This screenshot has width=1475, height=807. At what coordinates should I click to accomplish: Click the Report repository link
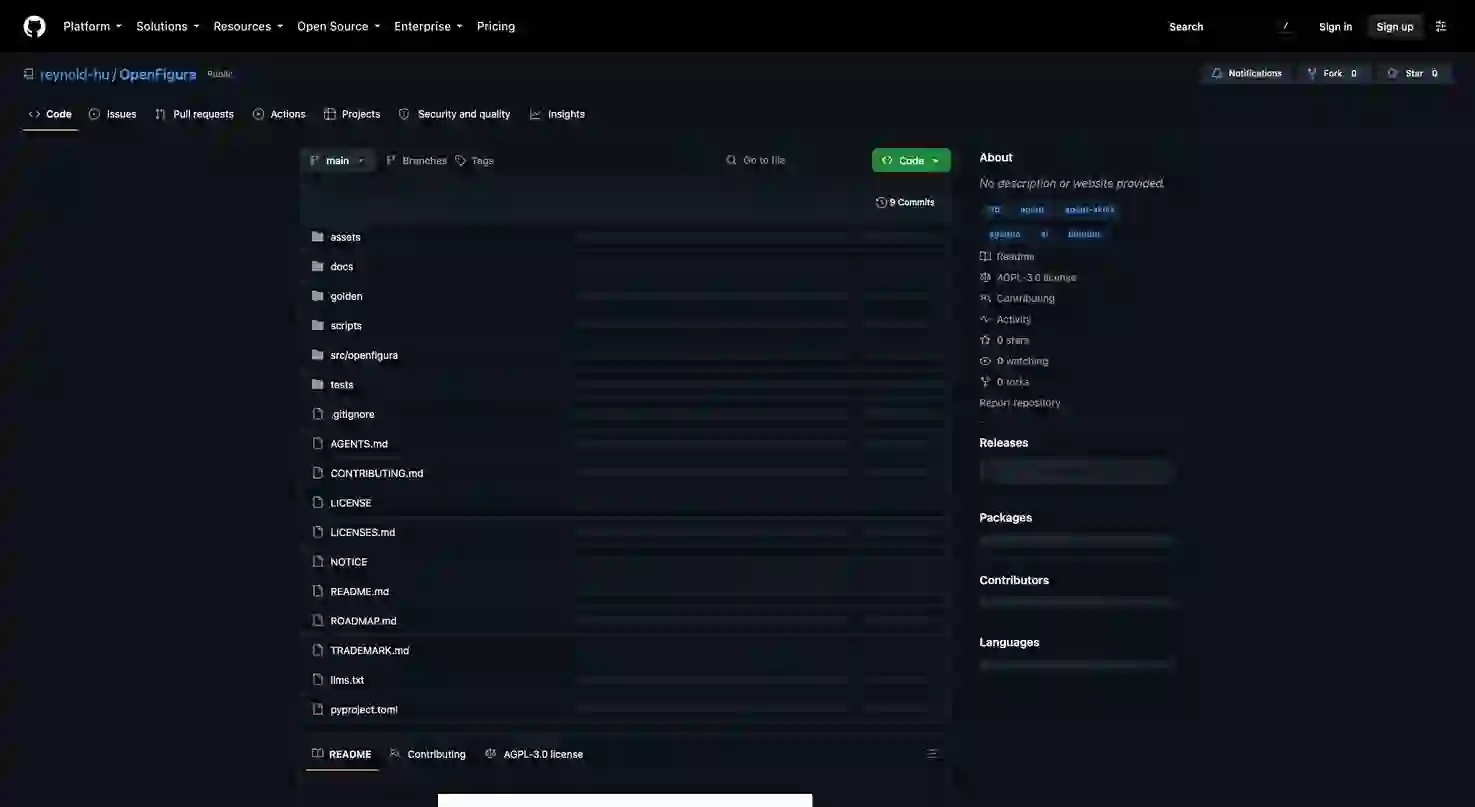(1020, 403)
